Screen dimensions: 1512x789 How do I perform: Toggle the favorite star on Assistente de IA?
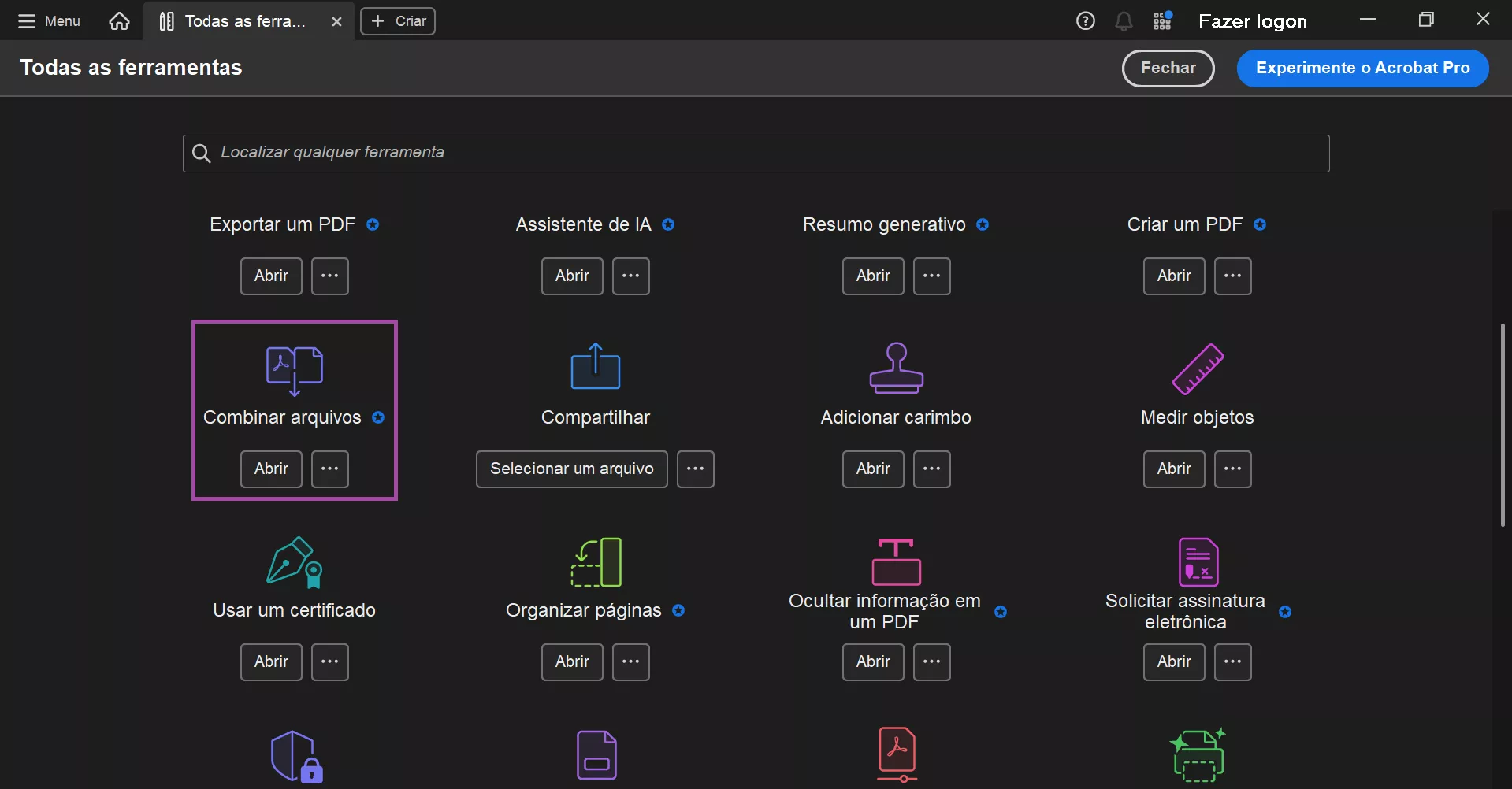[x=668, y=224]
